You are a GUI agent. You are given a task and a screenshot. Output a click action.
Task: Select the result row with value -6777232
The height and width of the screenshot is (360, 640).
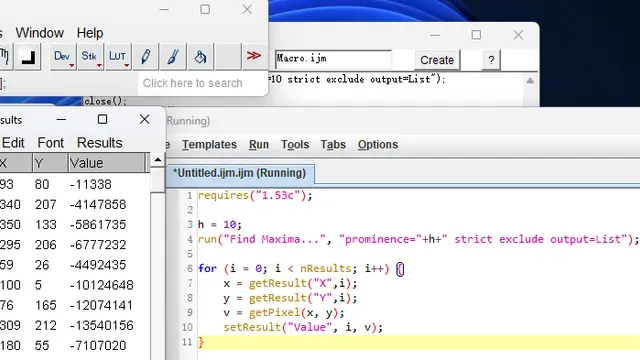[x=75, y=245]
